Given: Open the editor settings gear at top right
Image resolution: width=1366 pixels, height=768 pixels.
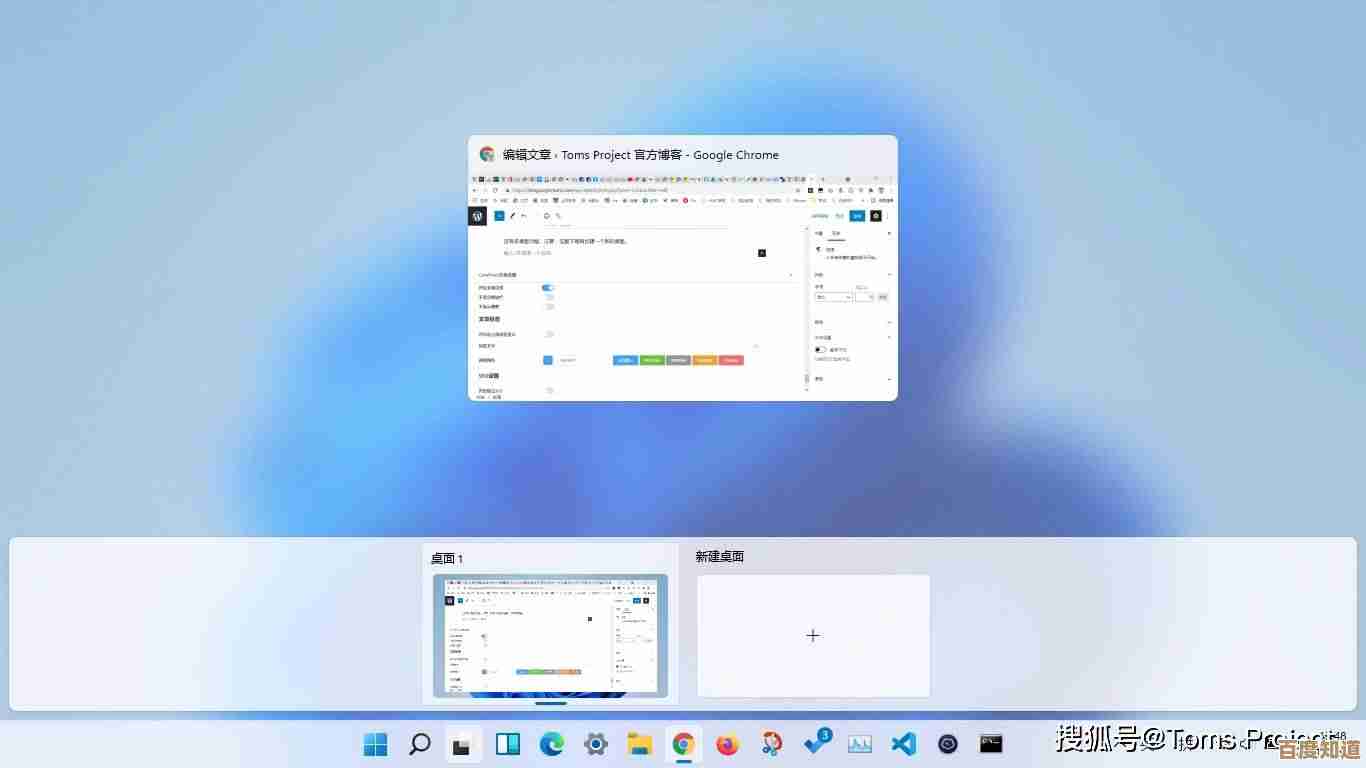Looking at the screenshot, I should (x=876, y=216).
